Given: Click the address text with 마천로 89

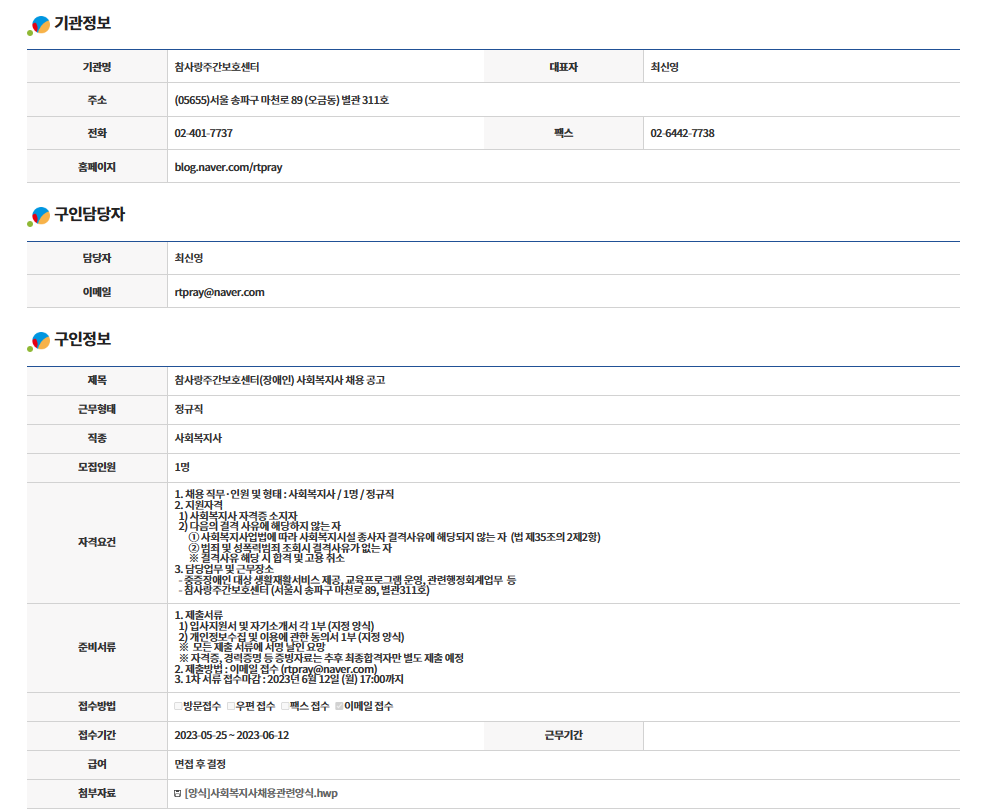Looking at the screenshot, I should [x=281, y=100].
